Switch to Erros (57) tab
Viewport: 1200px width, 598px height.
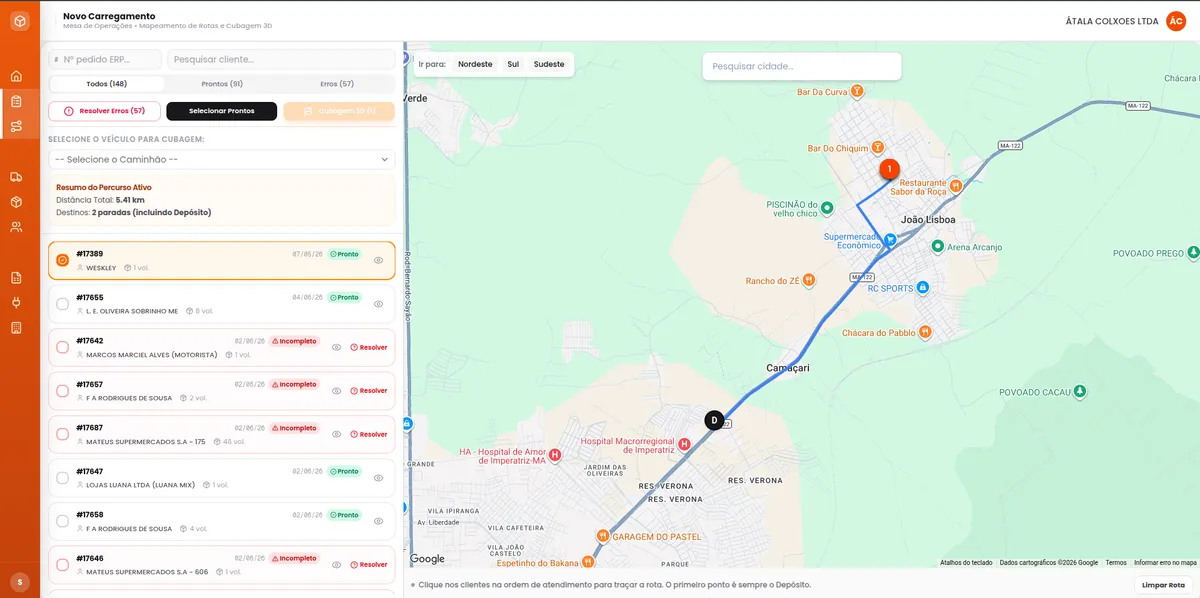pyautogui.click(x=337, y=84)
